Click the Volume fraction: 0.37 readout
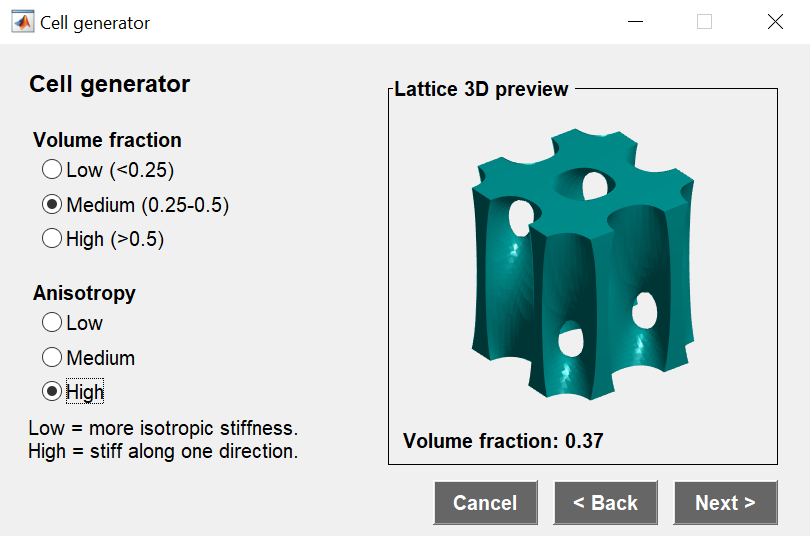Screen dimensions: 811x537 point(503,440)
